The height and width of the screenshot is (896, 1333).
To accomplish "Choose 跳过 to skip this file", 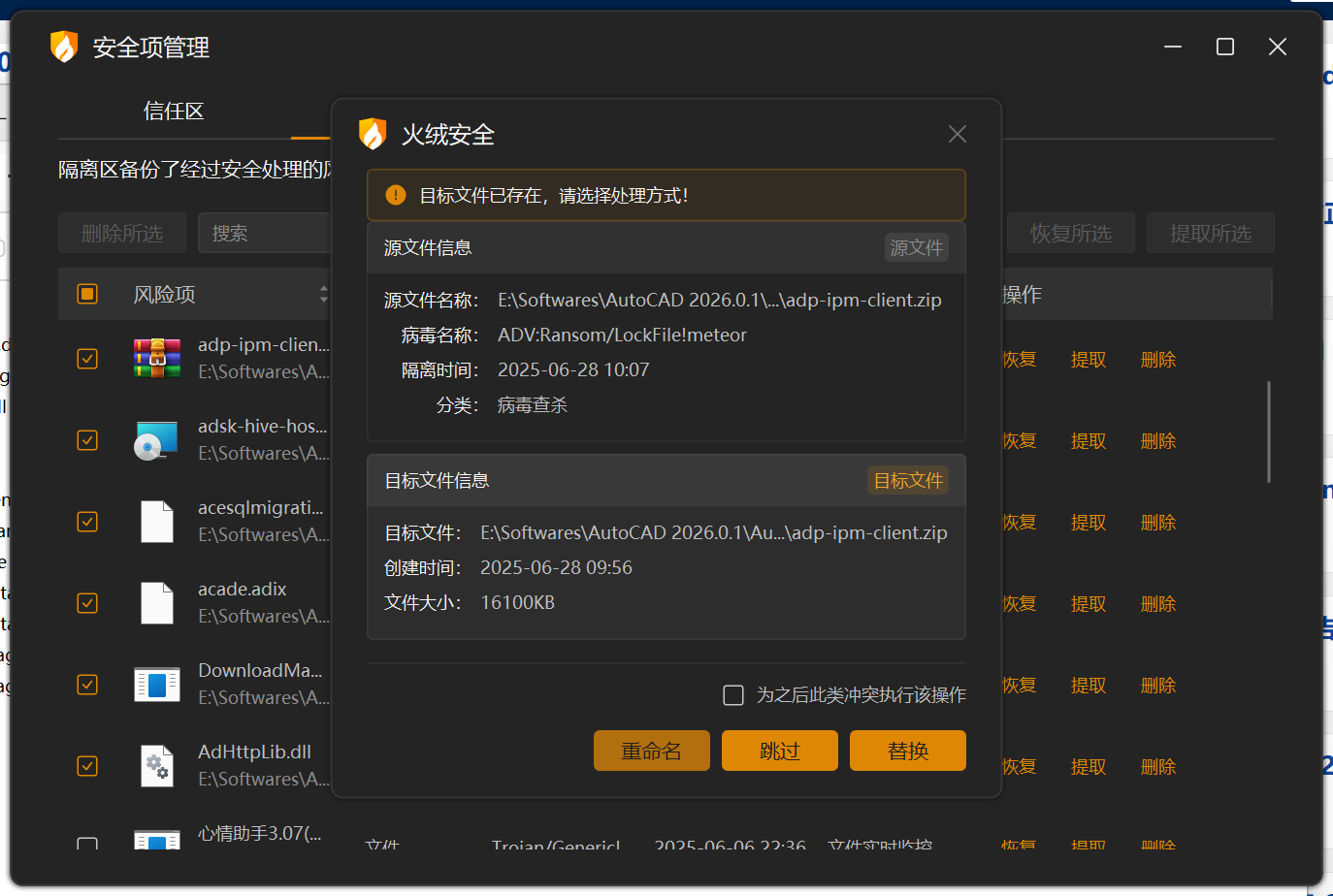I will click(x=779, y=751).
